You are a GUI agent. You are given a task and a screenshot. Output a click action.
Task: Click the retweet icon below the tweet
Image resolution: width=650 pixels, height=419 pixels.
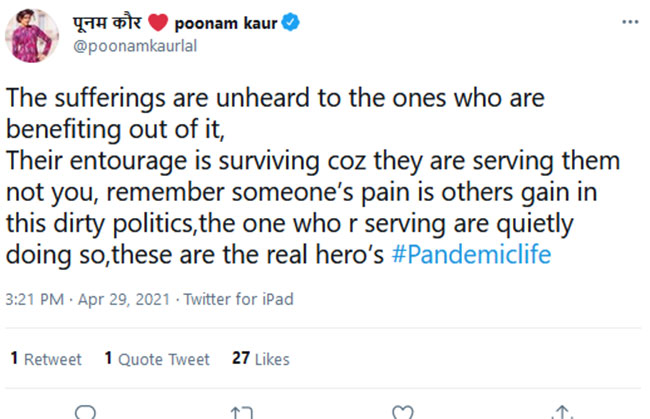[x=241, y=412]
